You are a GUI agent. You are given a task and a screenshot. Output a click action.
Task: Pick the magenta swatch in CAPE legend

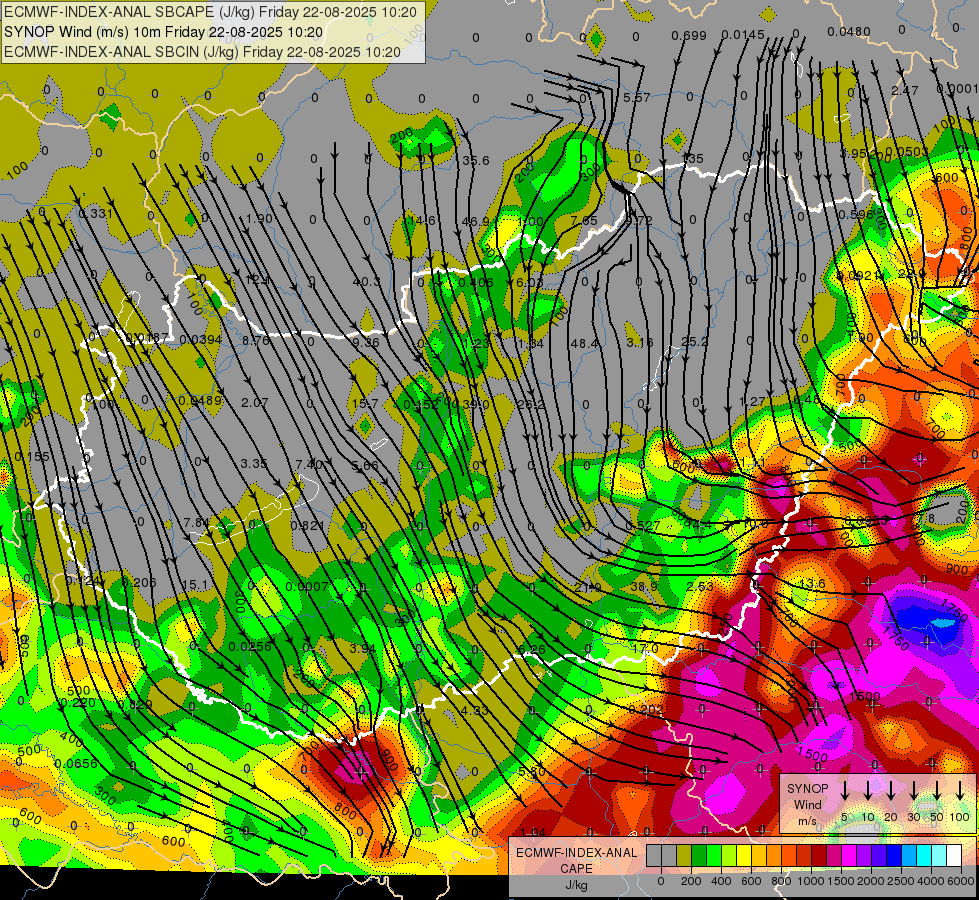pyautogui.click(x=849, y=855)
